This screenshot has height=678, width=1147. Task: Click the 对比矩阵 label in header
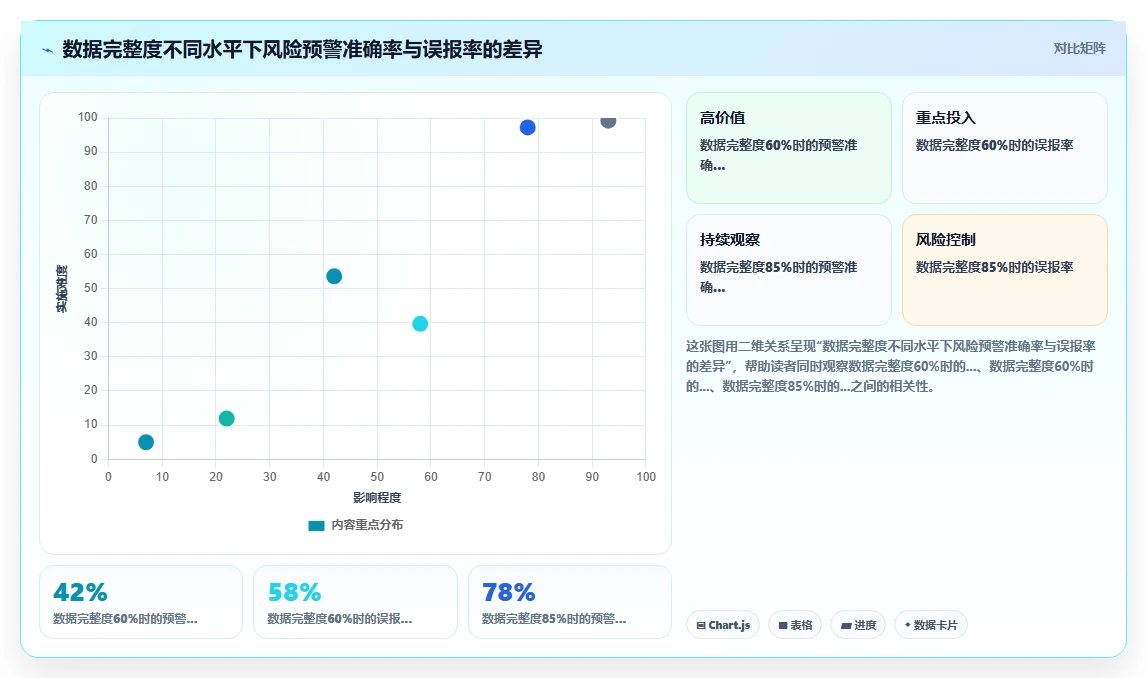tap(1079, 48)
